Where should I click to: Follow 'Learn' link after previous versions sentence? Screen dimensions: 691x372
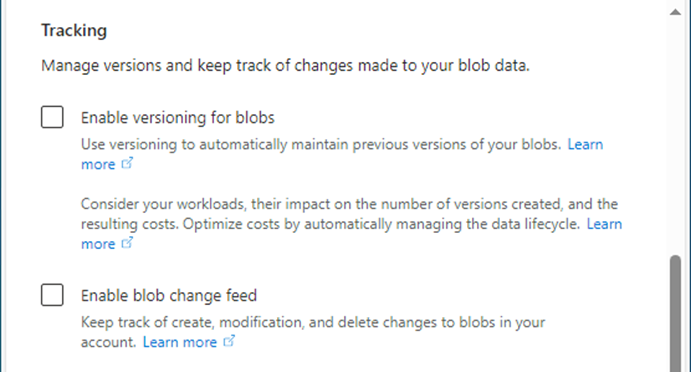click(x=585, y=144)
